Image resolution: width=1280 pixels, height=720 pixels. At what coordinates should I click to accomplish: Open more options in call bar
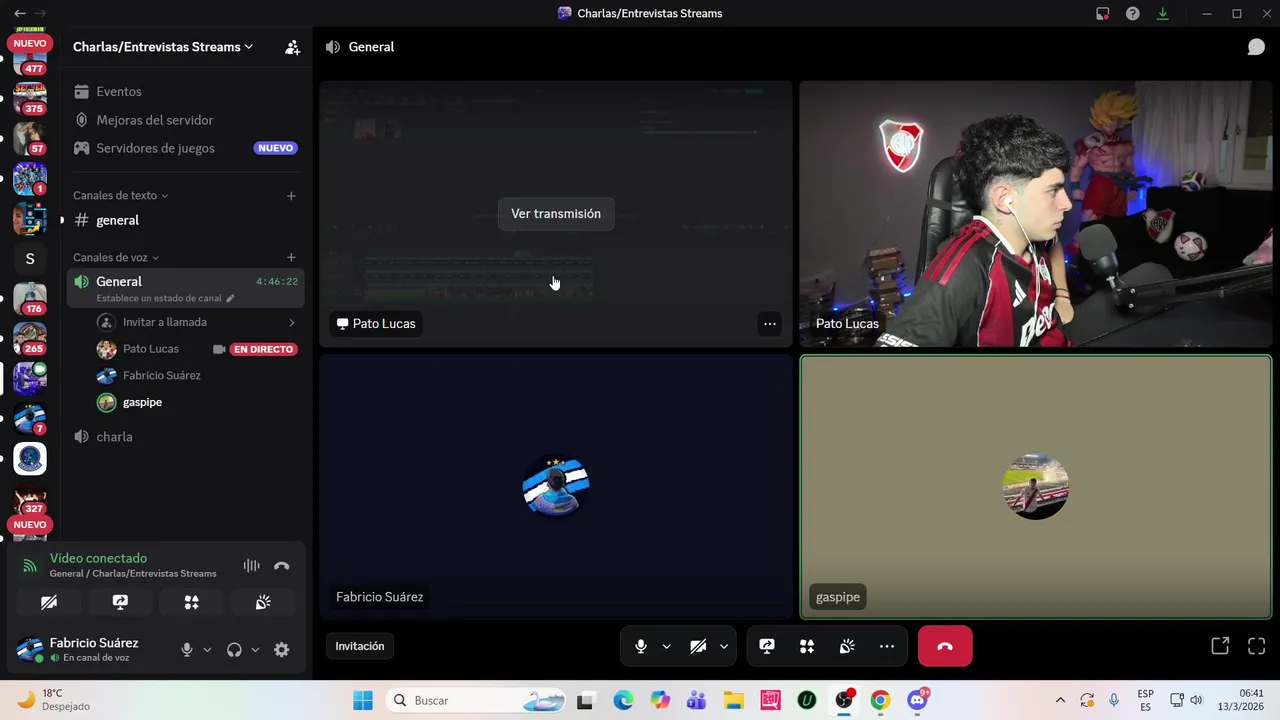point(887,646)
